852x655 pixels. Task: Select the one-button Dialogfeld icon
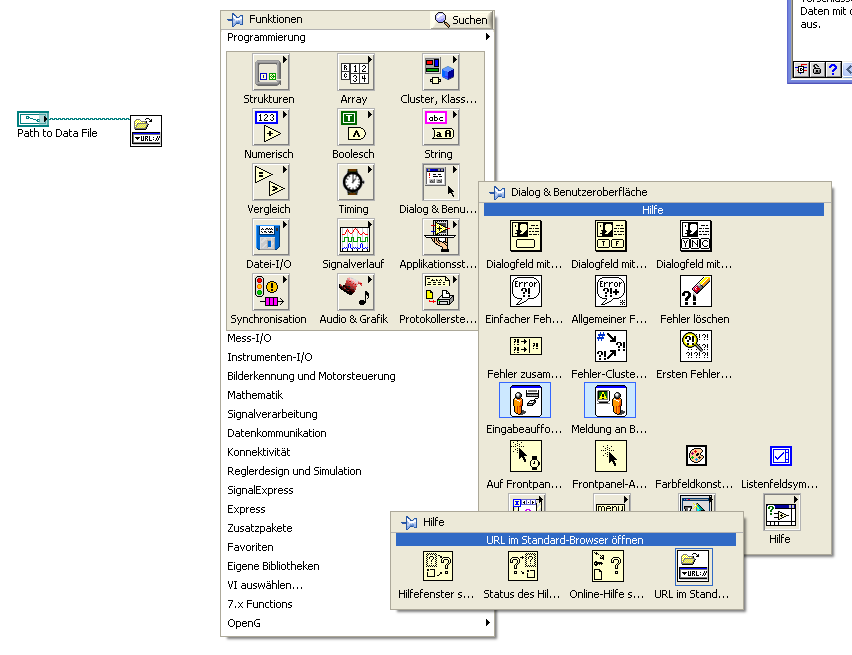point(525,236)
